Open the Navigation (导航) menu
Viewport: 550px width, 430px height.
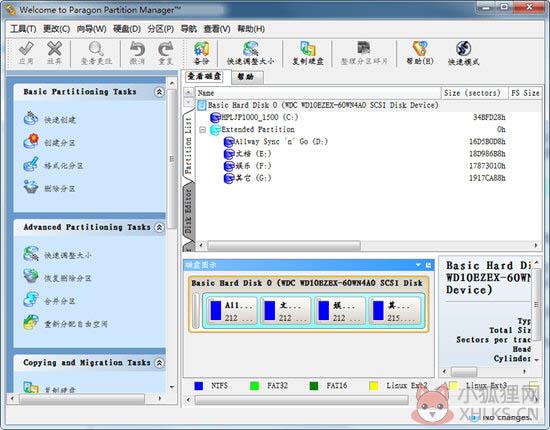189,29
